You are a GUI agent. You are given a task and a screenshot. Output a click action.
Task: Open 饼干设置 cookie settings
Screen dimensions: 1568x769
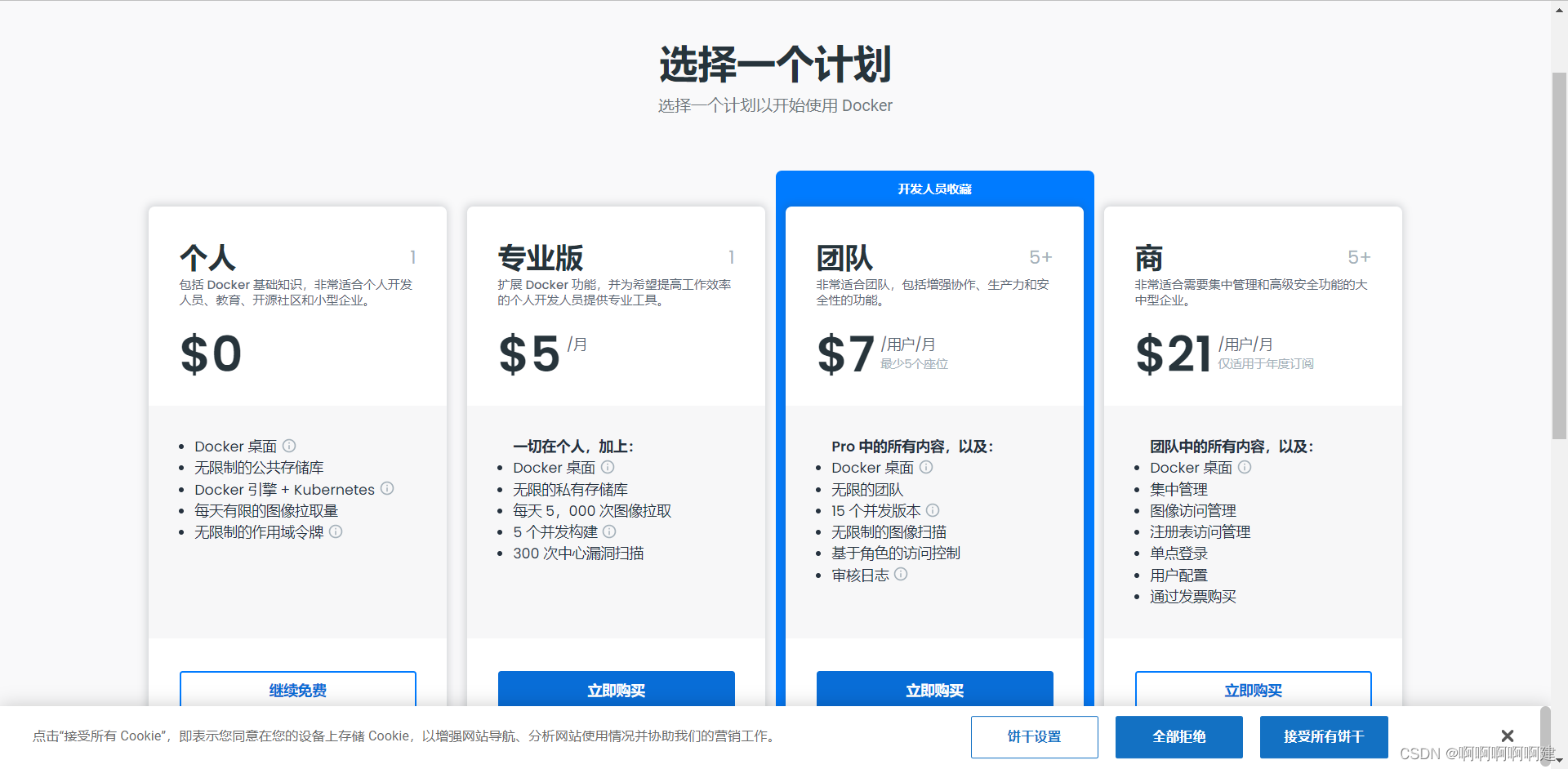(1034, 736)
